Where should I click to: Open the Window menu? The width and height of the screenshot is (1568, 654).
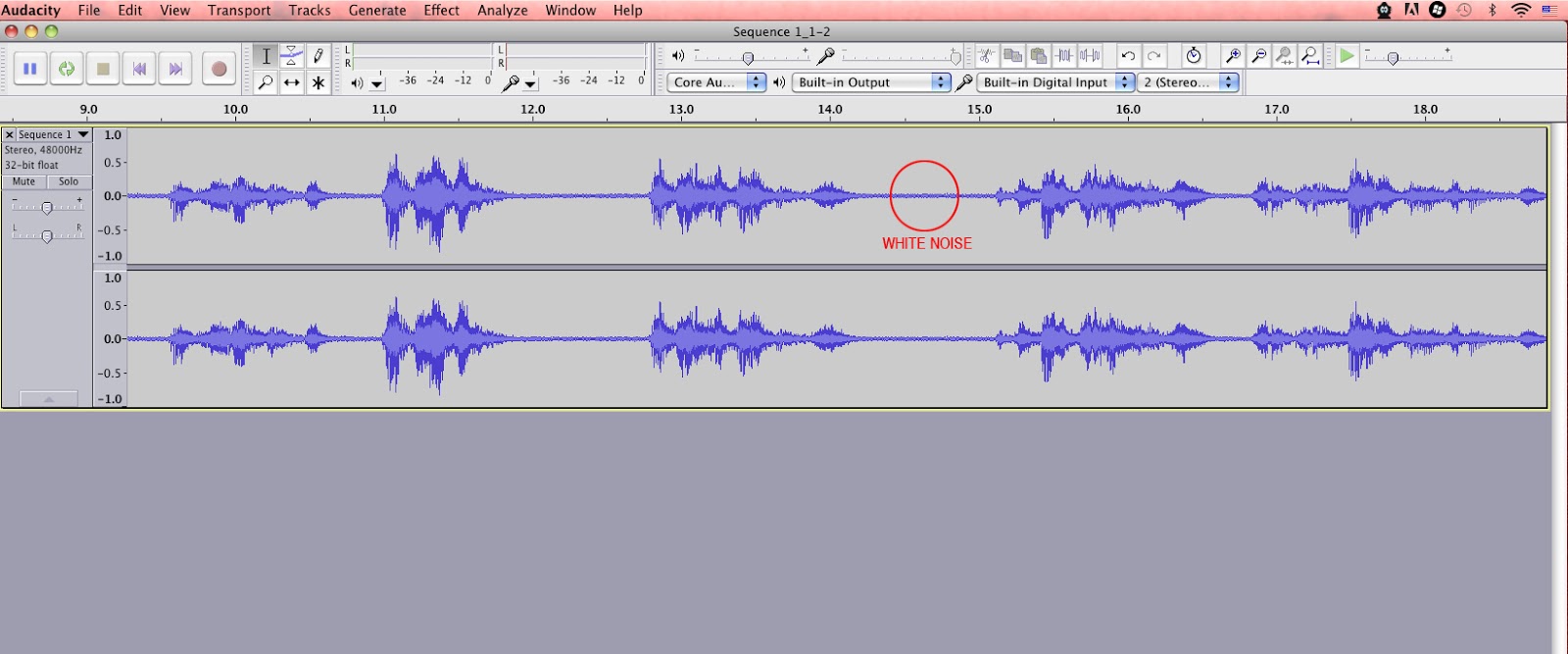570,10
